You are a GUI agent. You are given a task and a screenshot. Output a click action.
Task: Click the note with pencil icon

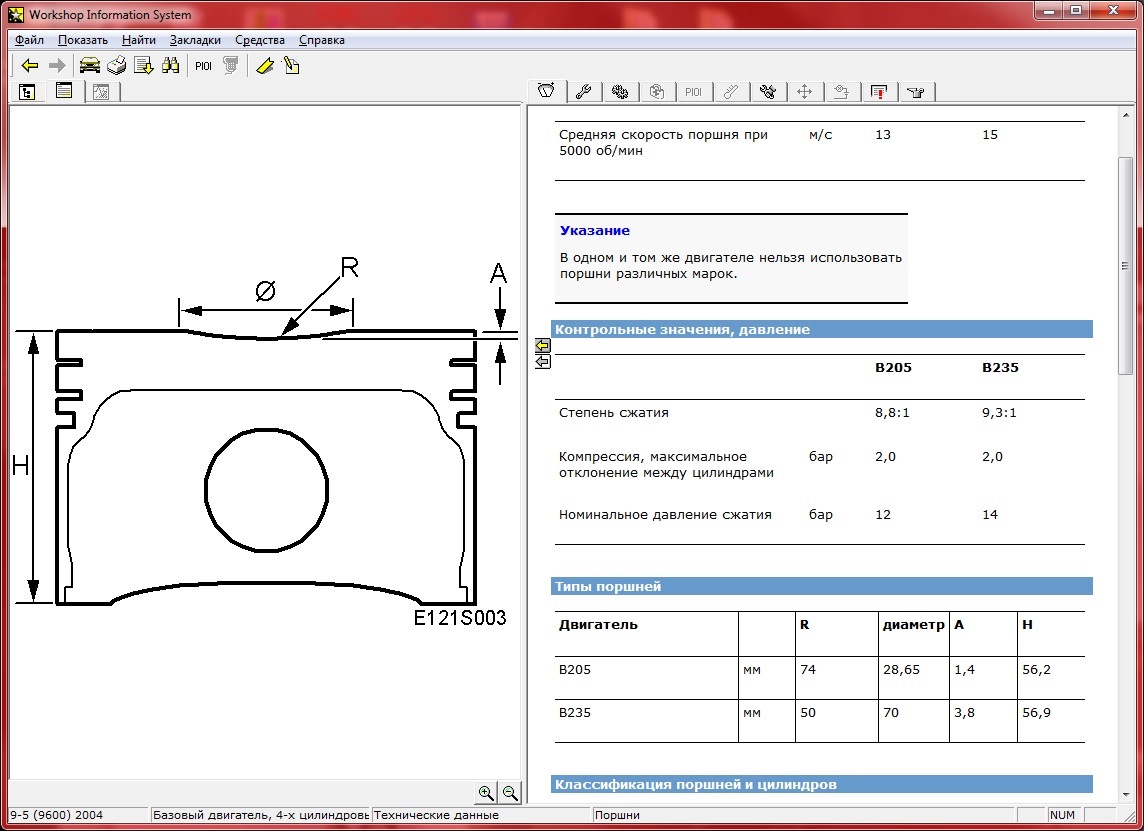291,66
